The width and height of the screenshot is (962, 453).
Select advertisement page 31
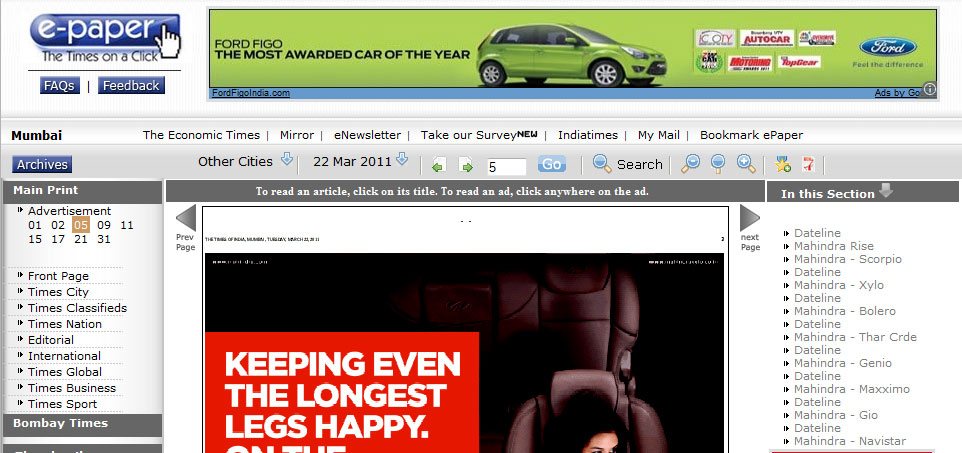[x=104, y=239]
